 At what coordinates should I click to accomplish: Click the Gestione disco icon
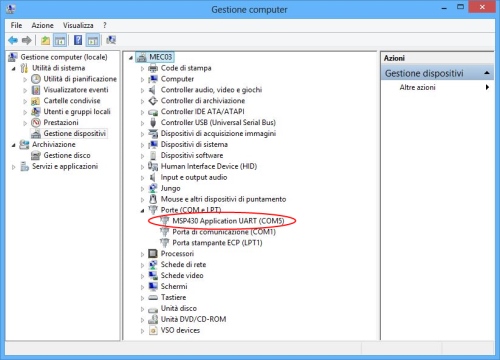36,155
